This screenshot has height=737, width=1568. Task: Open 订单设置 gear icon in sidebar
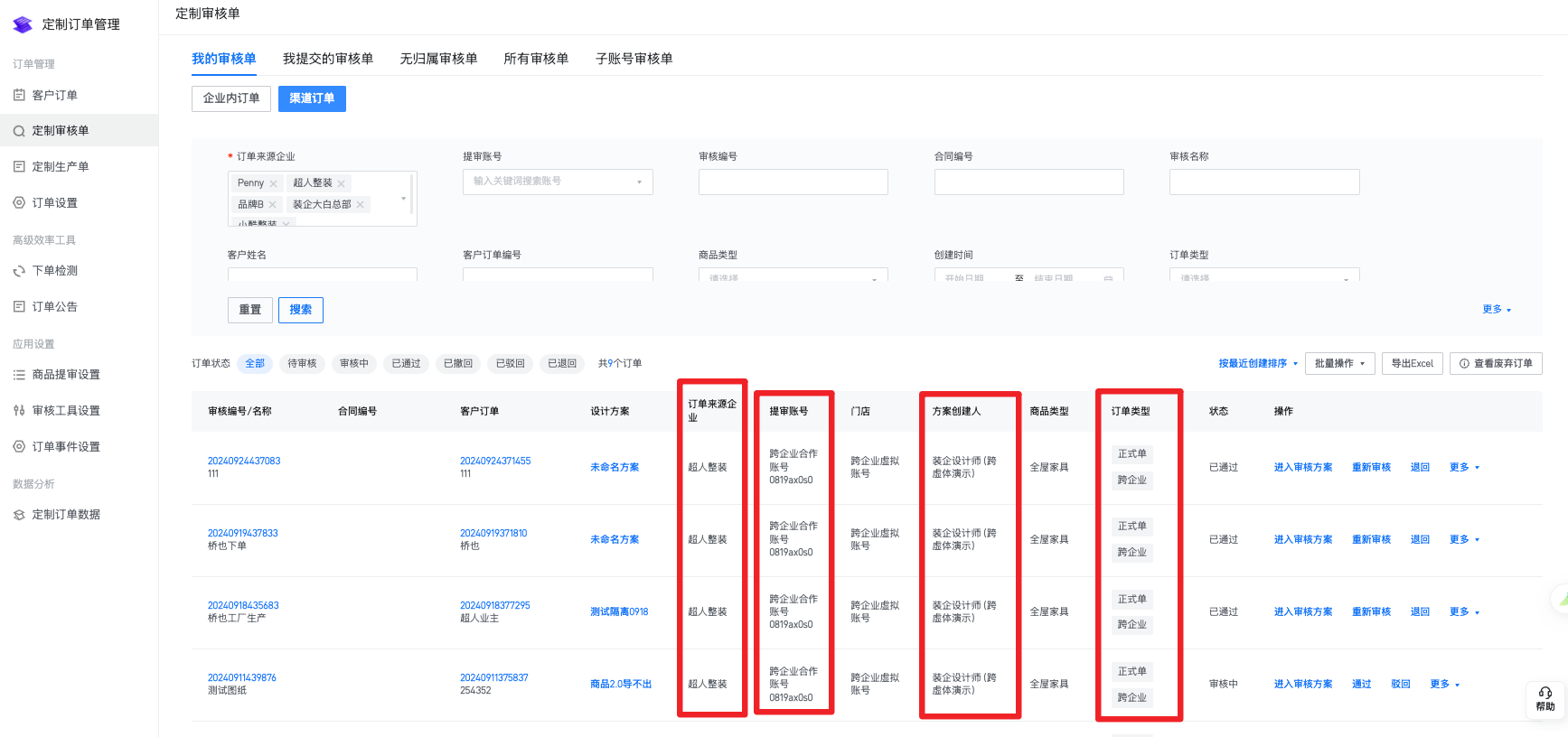pos(19,203)
